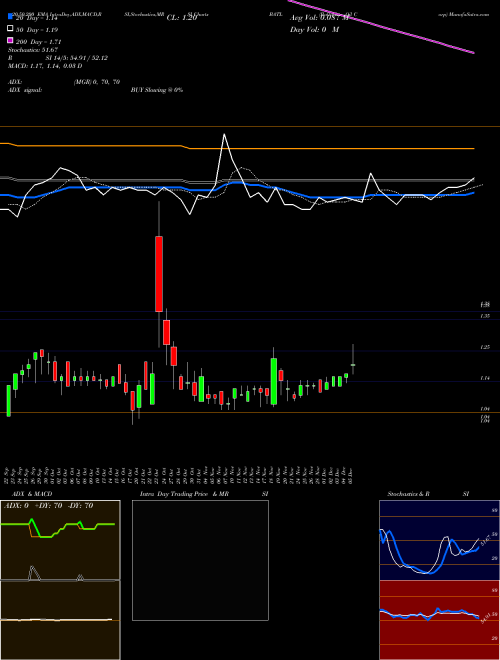
Task: Click the white 50 Day legend swatch
Action: click(11, 29)
